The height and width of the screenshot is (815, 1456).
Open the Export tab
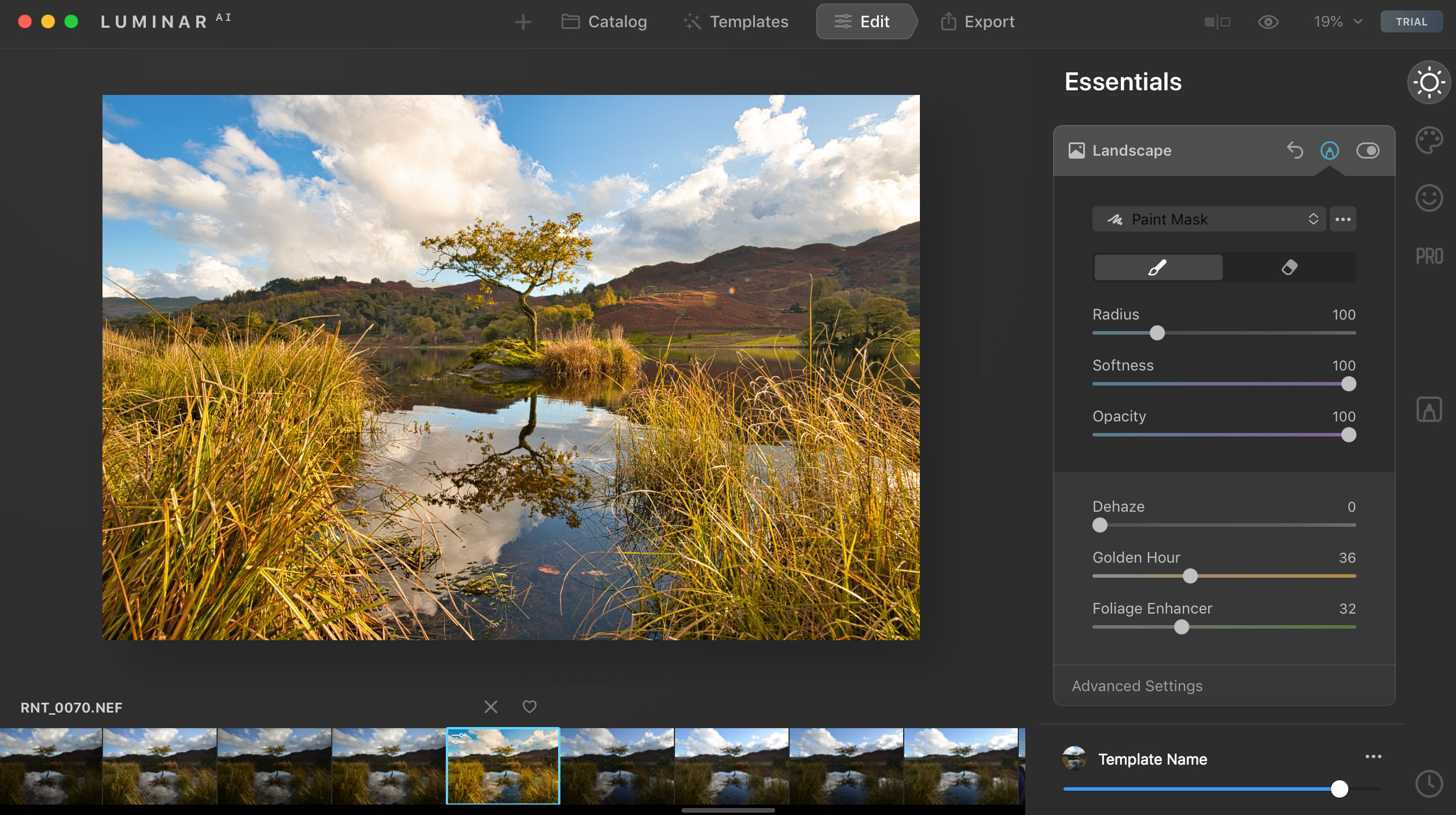[977, 22]
